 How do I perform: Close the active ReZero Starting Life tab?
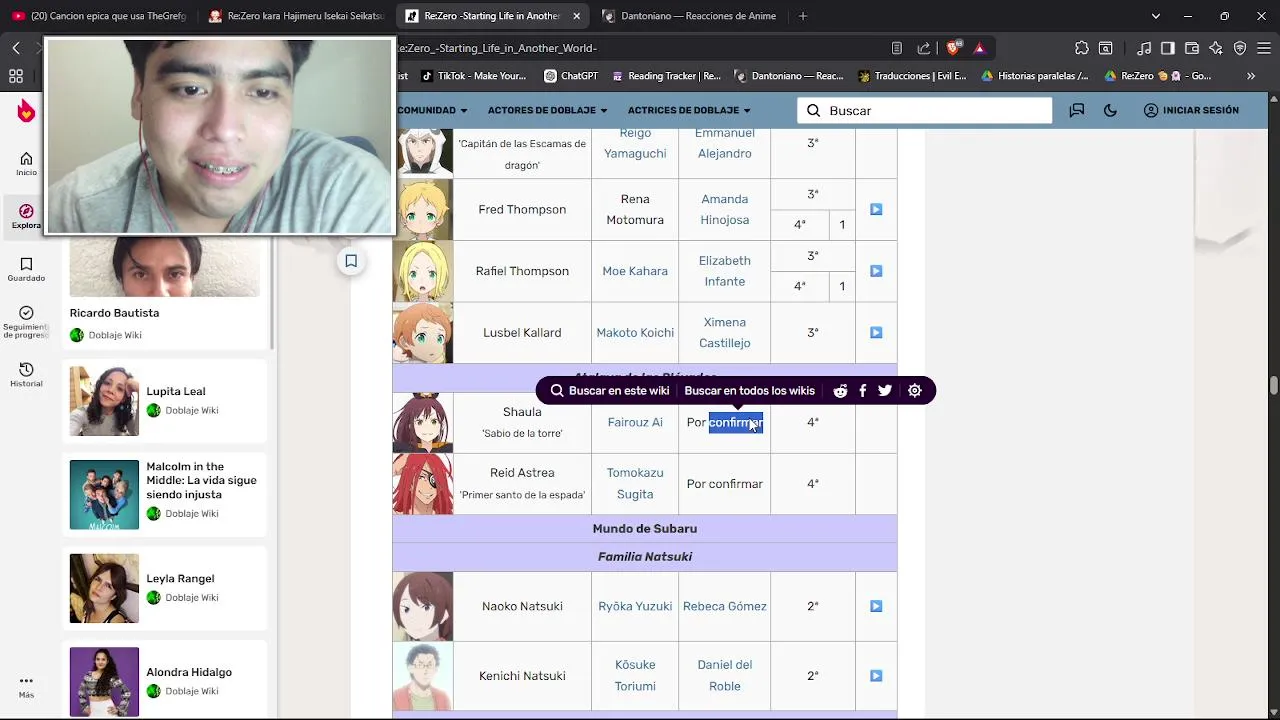pyautogui.click(x=576, y=16)
